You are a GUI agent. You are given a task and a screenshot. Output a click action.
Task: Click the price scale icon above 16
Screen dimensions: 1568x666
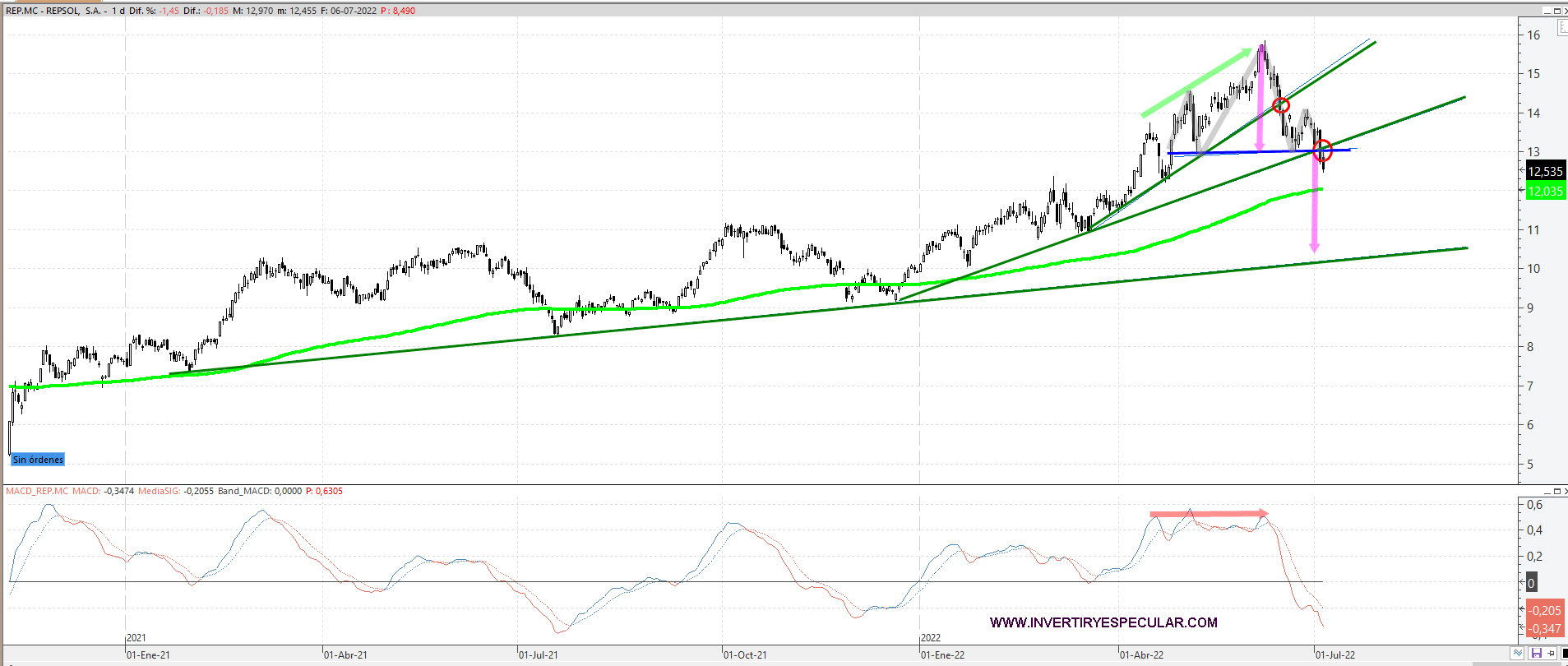coord(1561,26)
